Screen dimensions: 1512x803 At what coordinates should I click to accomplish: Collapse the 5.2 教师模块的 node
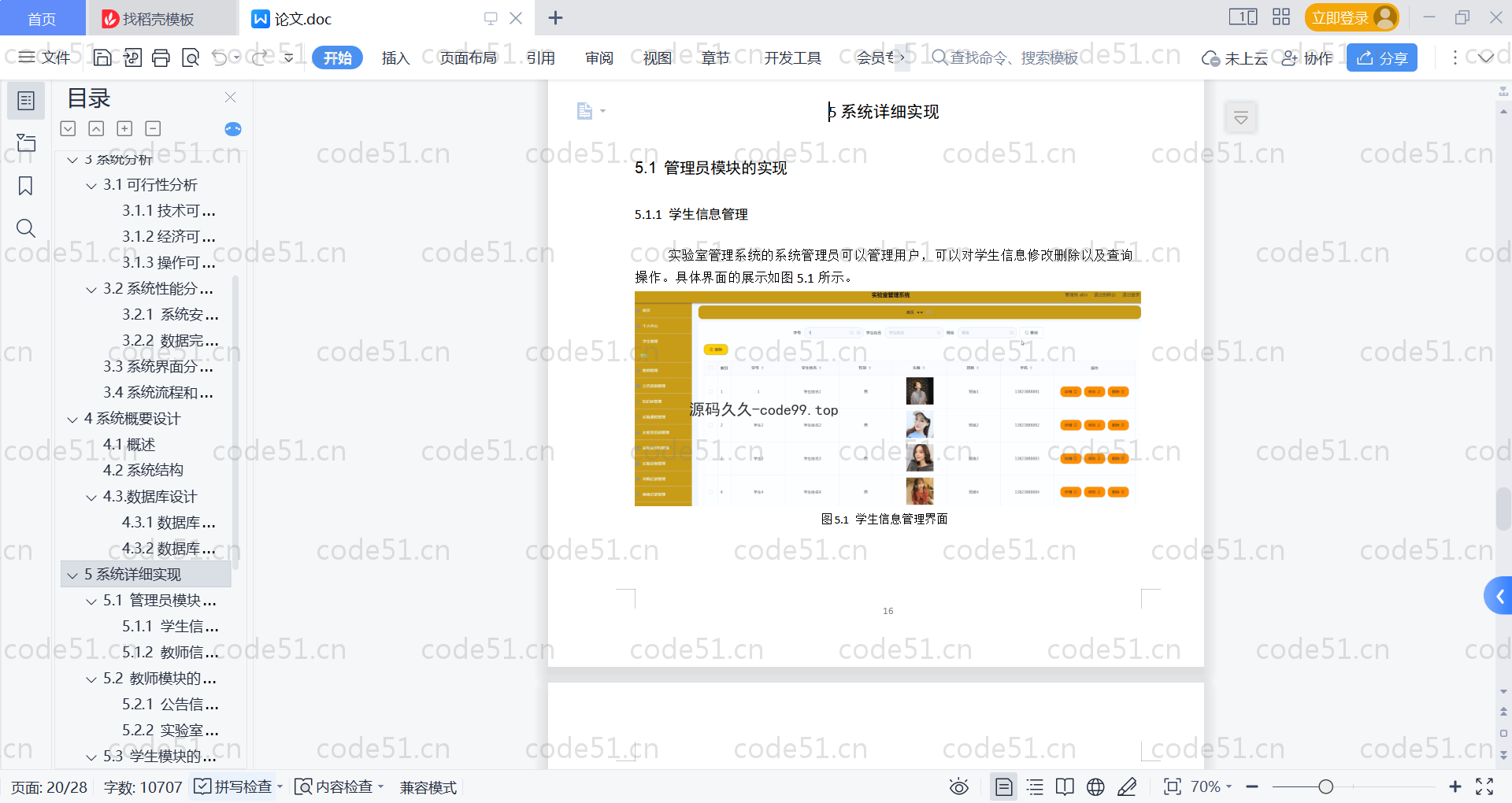click(91, 679)
